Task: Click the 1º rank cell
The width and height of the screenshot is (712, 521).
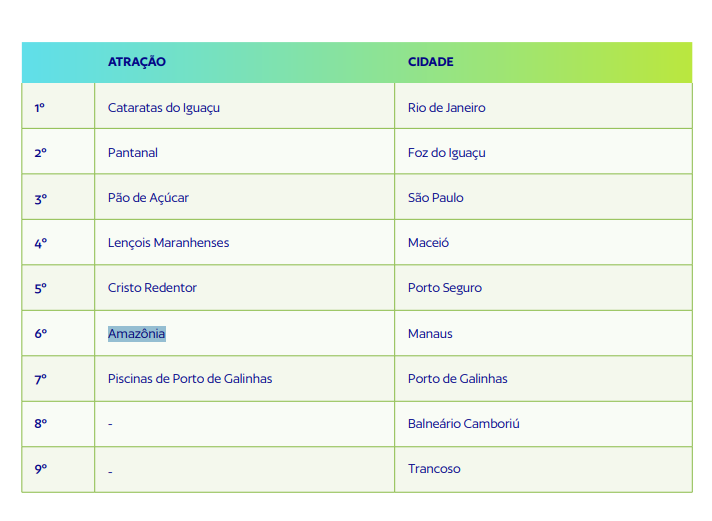Action: click(58, 106)
